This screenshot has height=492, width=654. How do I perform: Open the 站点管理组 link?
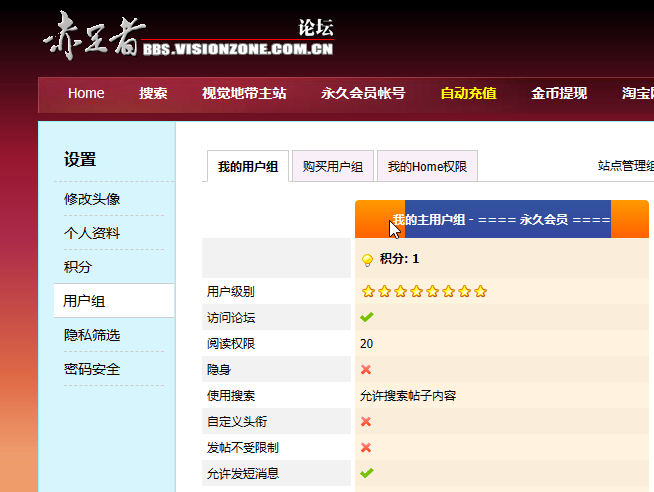(626, 166)
